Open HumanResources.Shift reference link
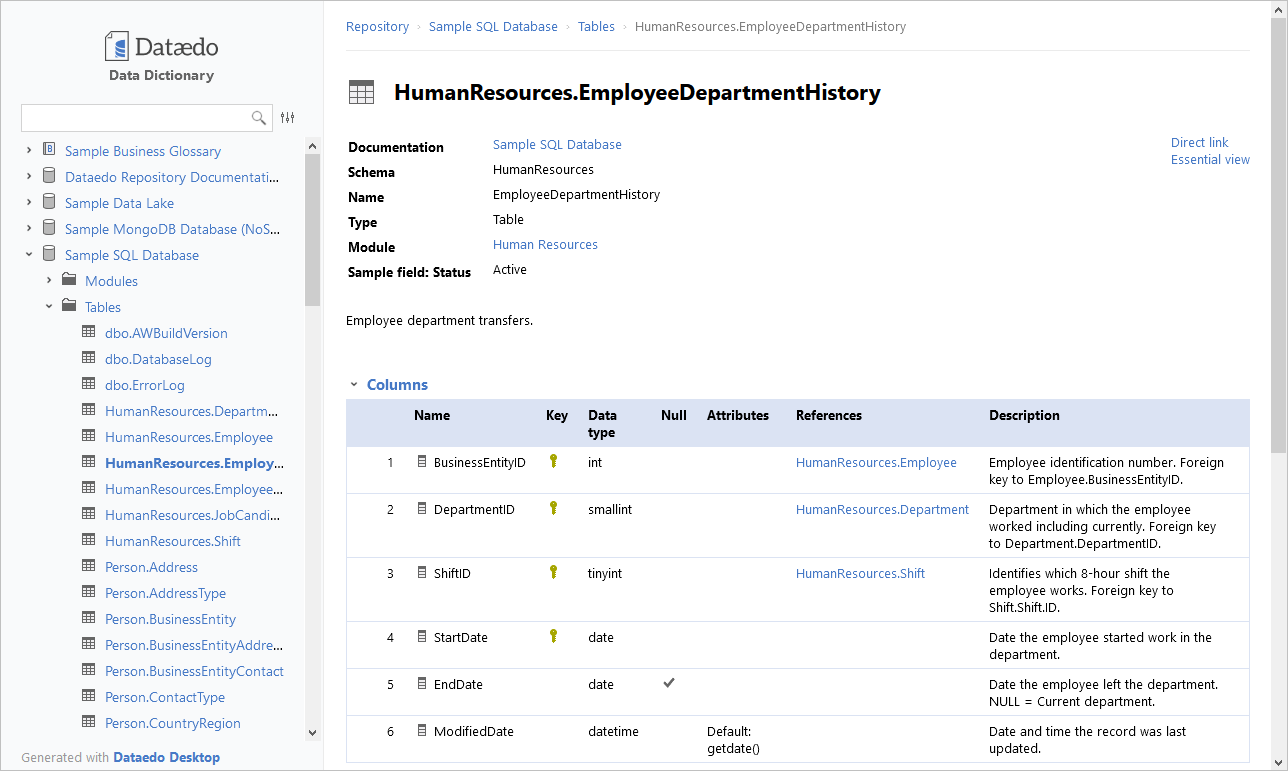The width and height of the screenshot is (1288, 771). [860, 573]
